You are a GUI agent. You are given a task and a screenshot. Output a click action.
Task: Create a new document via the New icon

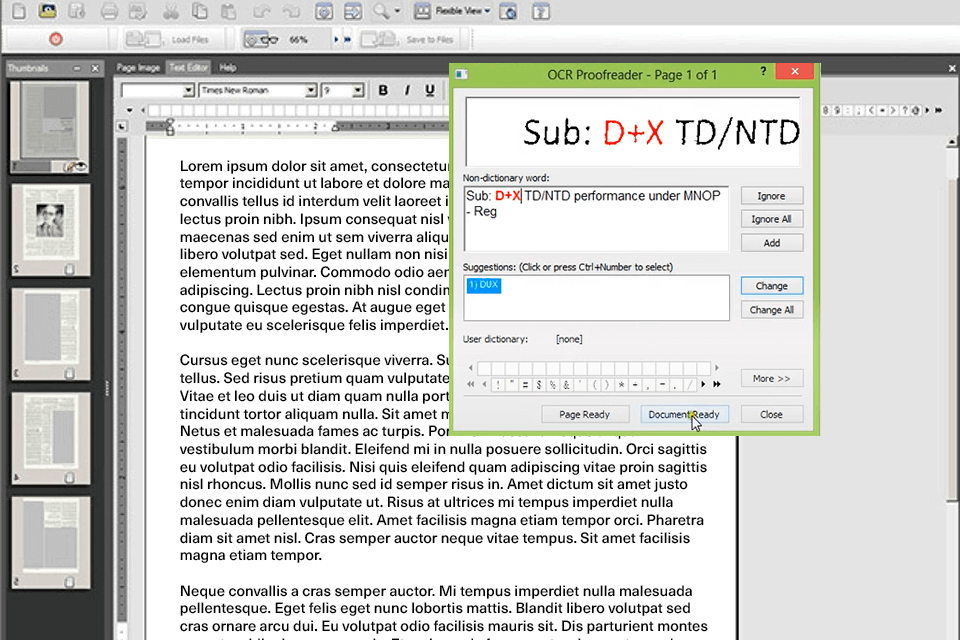pos(18,11)
